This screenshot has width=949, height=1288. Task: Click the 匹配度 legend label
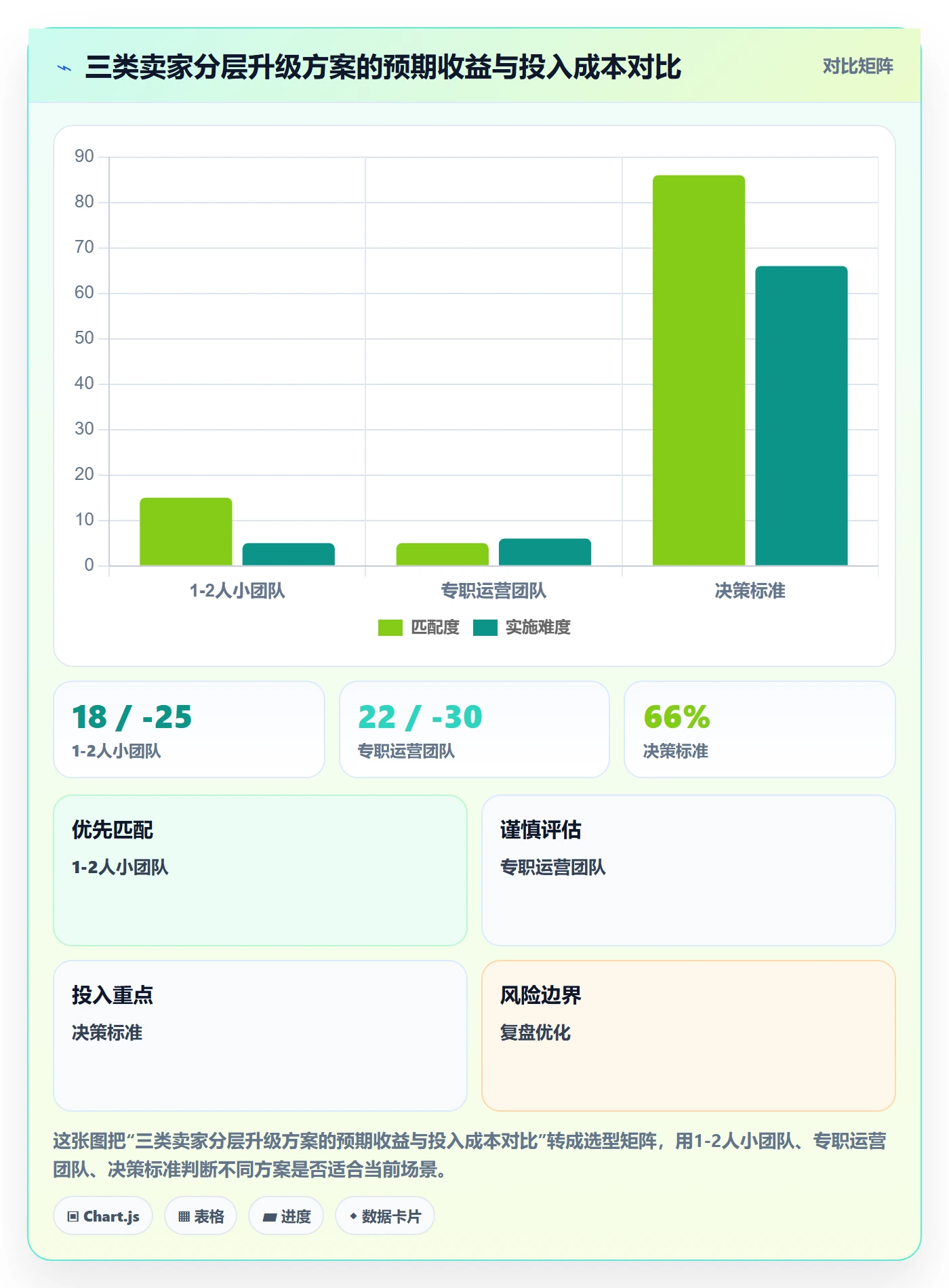(435, 628)
